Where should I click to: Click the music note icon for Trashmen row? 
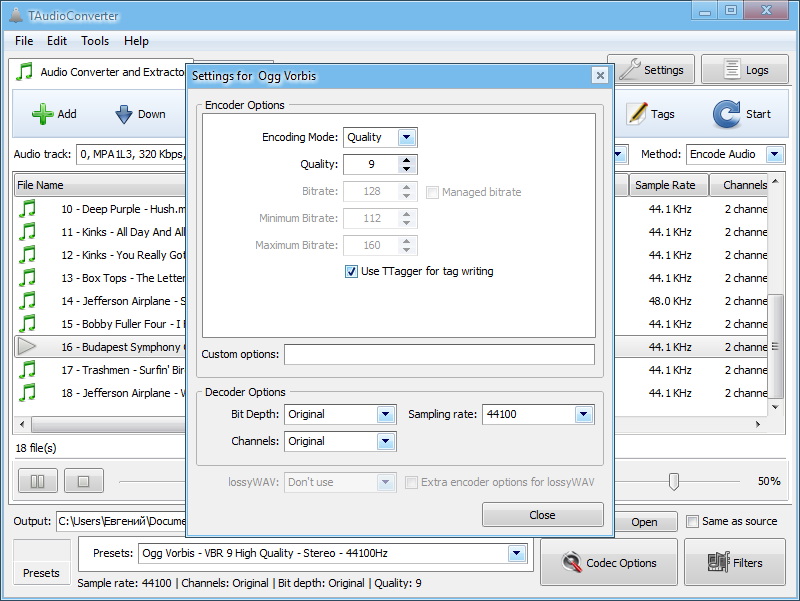(x=28, y=369)
